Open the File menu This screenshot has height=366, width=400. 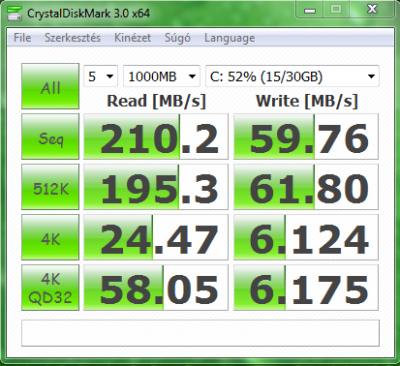[22, 38]
